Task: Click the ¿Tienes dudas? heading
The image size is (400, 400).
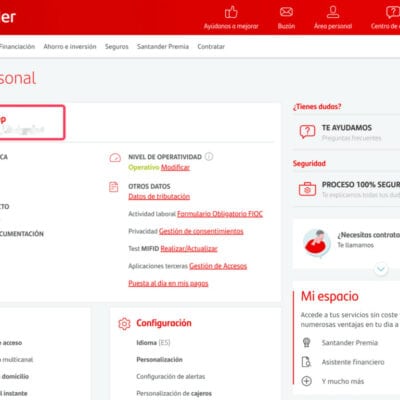Action: click(317, 107)
